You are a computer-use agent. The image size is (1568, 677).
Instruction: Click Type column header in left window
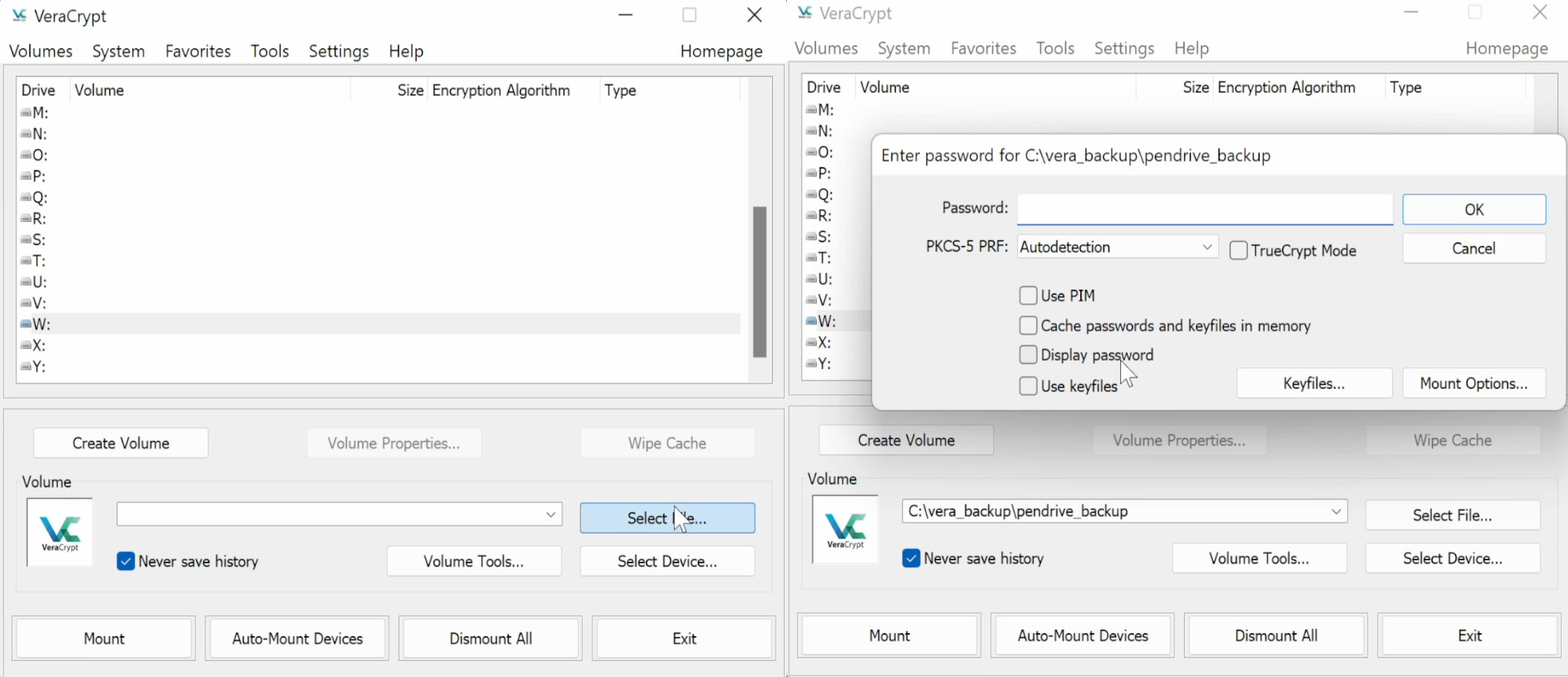coord(670,91)
